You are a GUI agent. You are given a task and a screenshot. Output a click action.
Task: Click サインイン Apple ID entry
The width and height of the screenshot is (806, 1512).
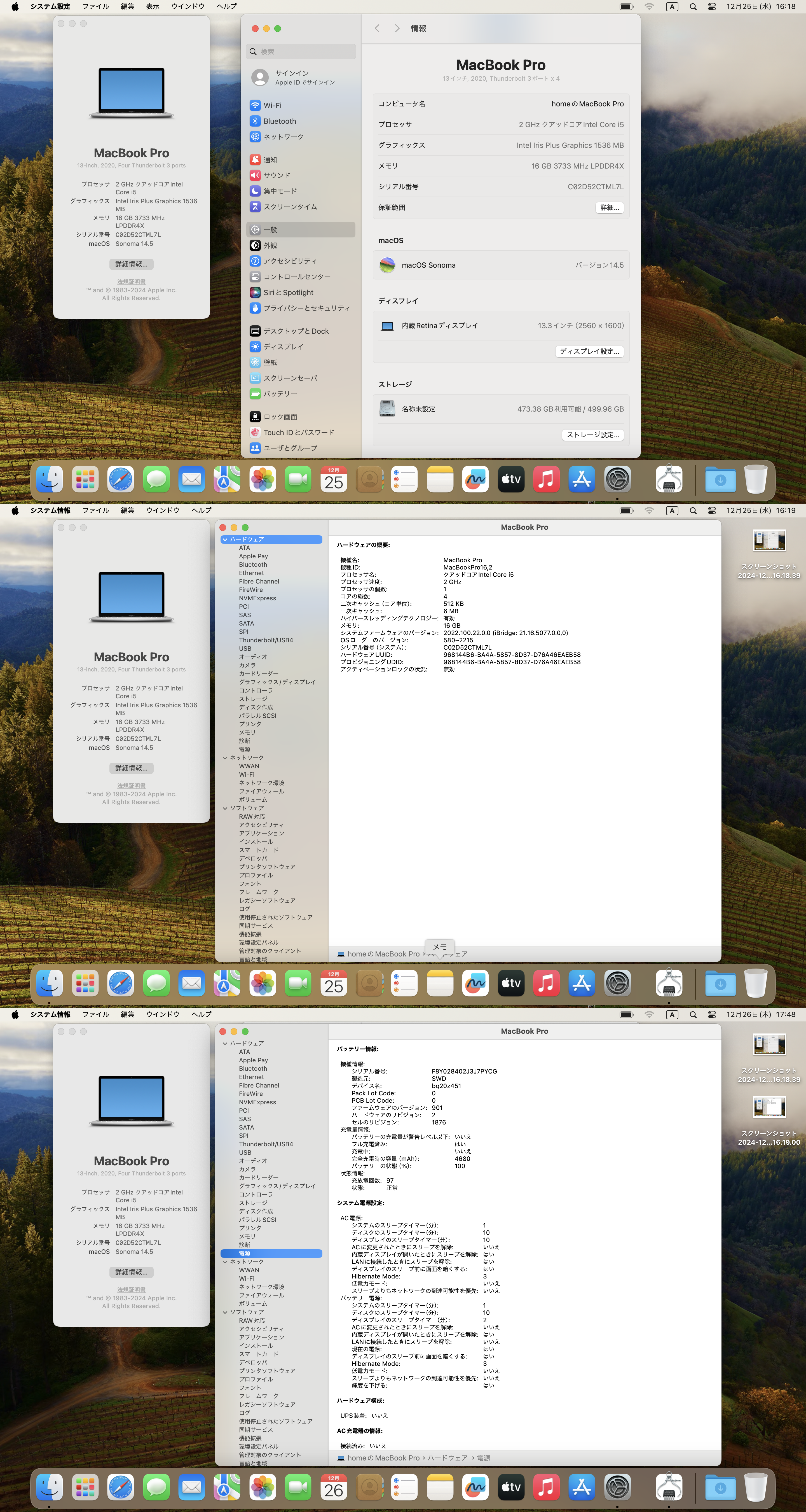(300, 78)
